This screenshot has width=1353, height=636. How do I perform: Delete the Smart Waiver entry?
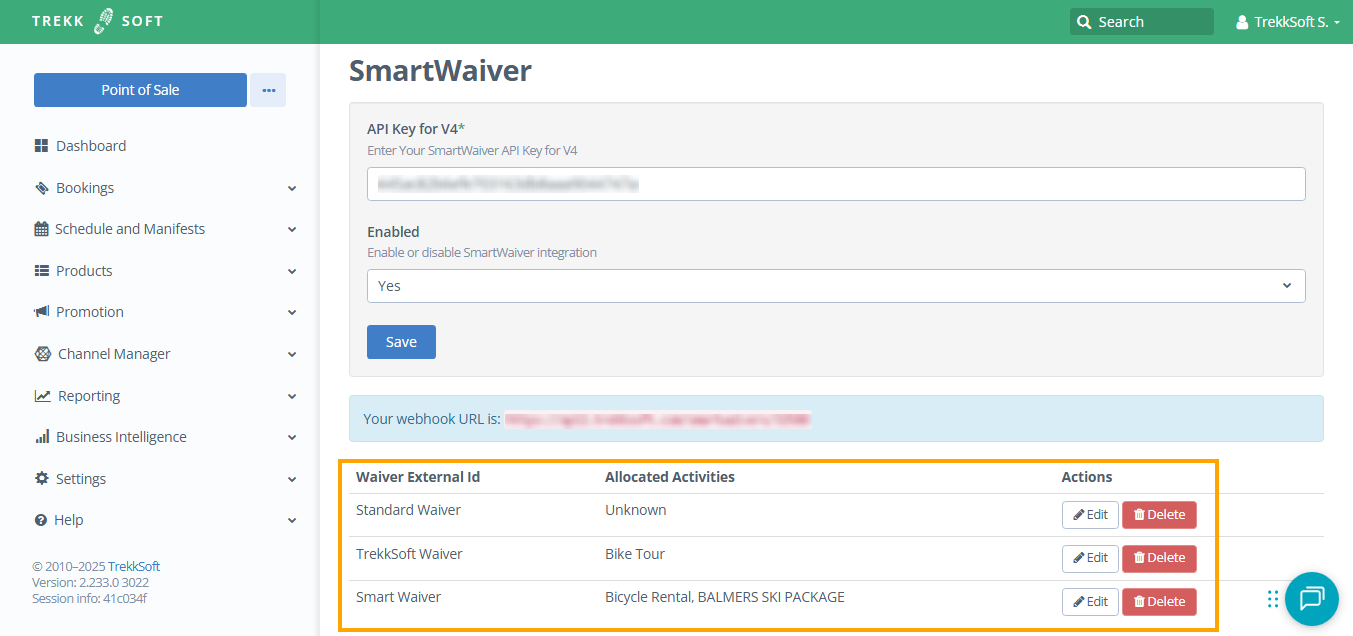pos(1159,602)
